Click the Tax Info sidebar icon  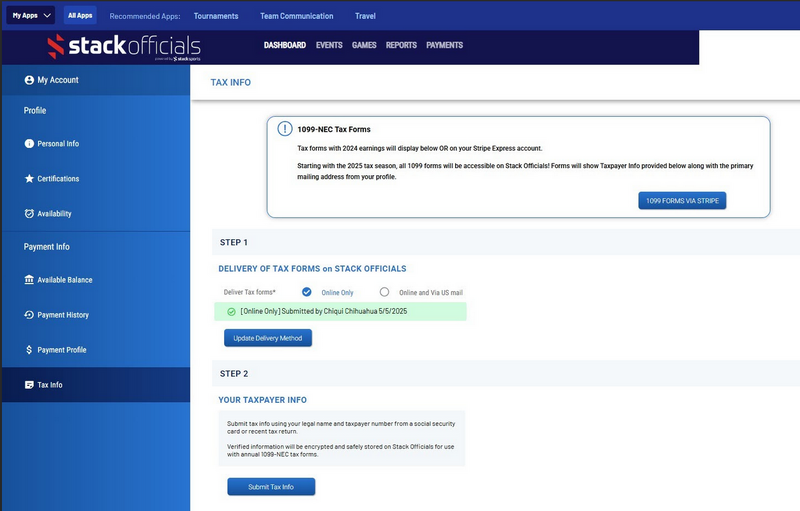29,385
